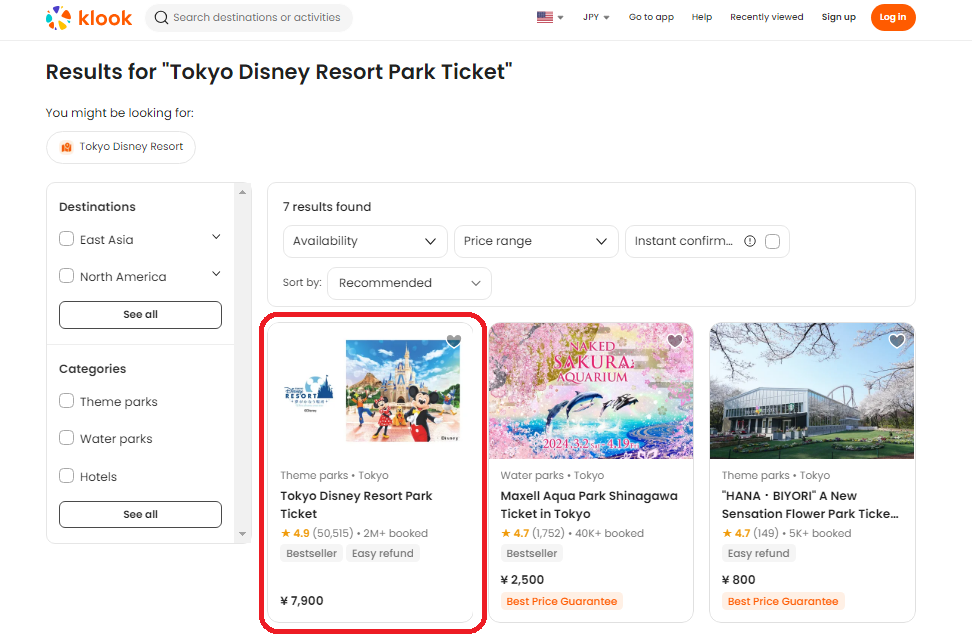
Task: Expand the North America chevron
Action: pos(216,273)
